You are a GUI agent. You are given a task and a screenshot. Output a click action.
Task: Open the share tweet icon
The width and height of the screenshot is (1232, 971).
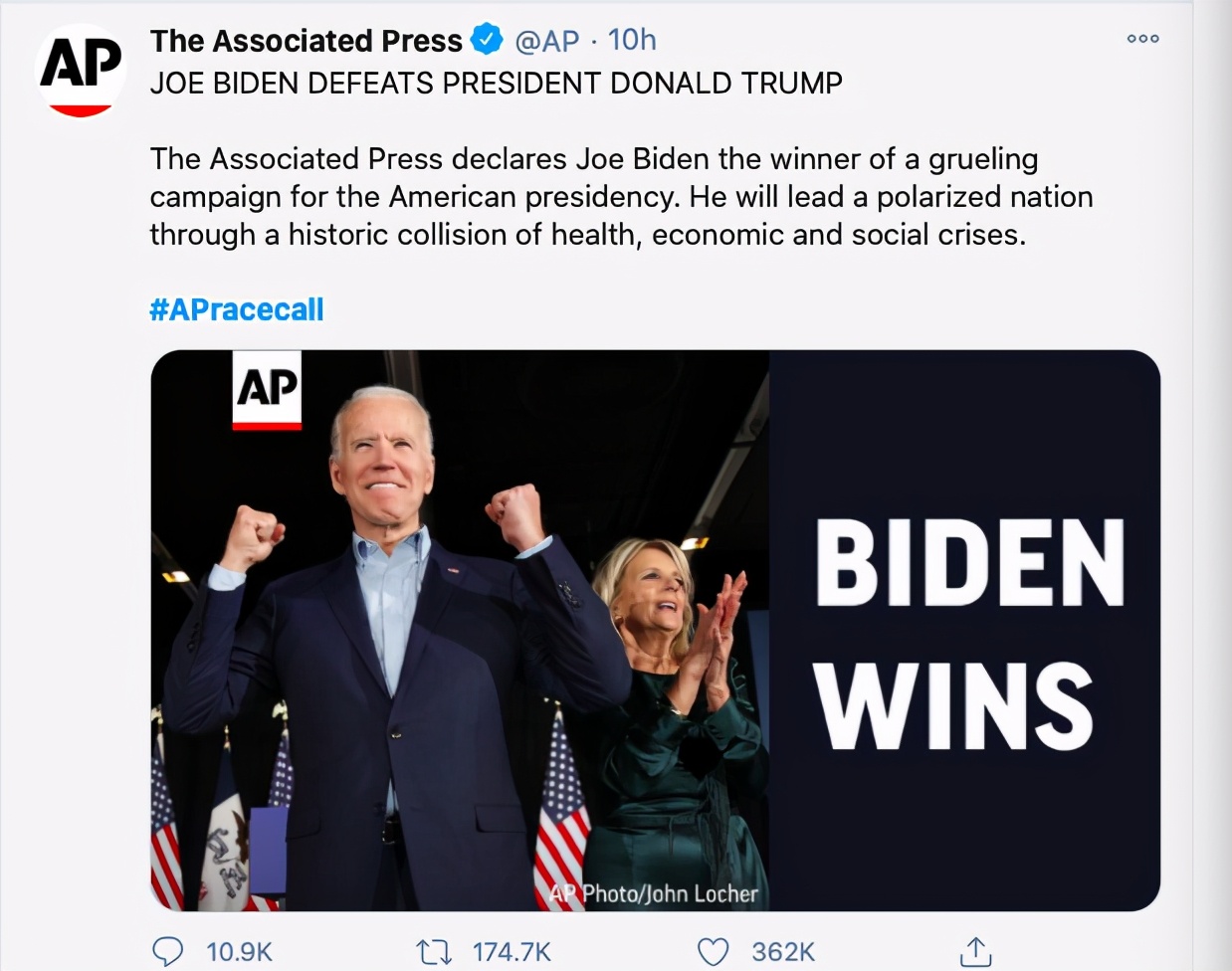click(975, 952)
